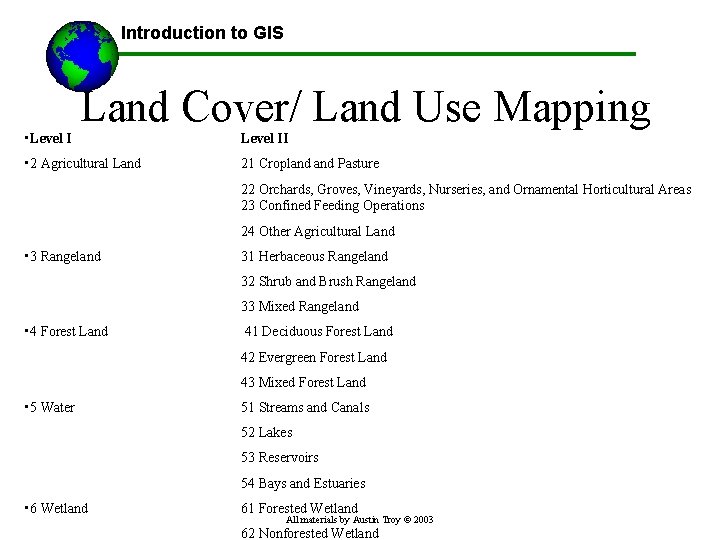Select the 'Level I' column header
Viewport: 720px width, 540px height.
[x=50, y=138]
